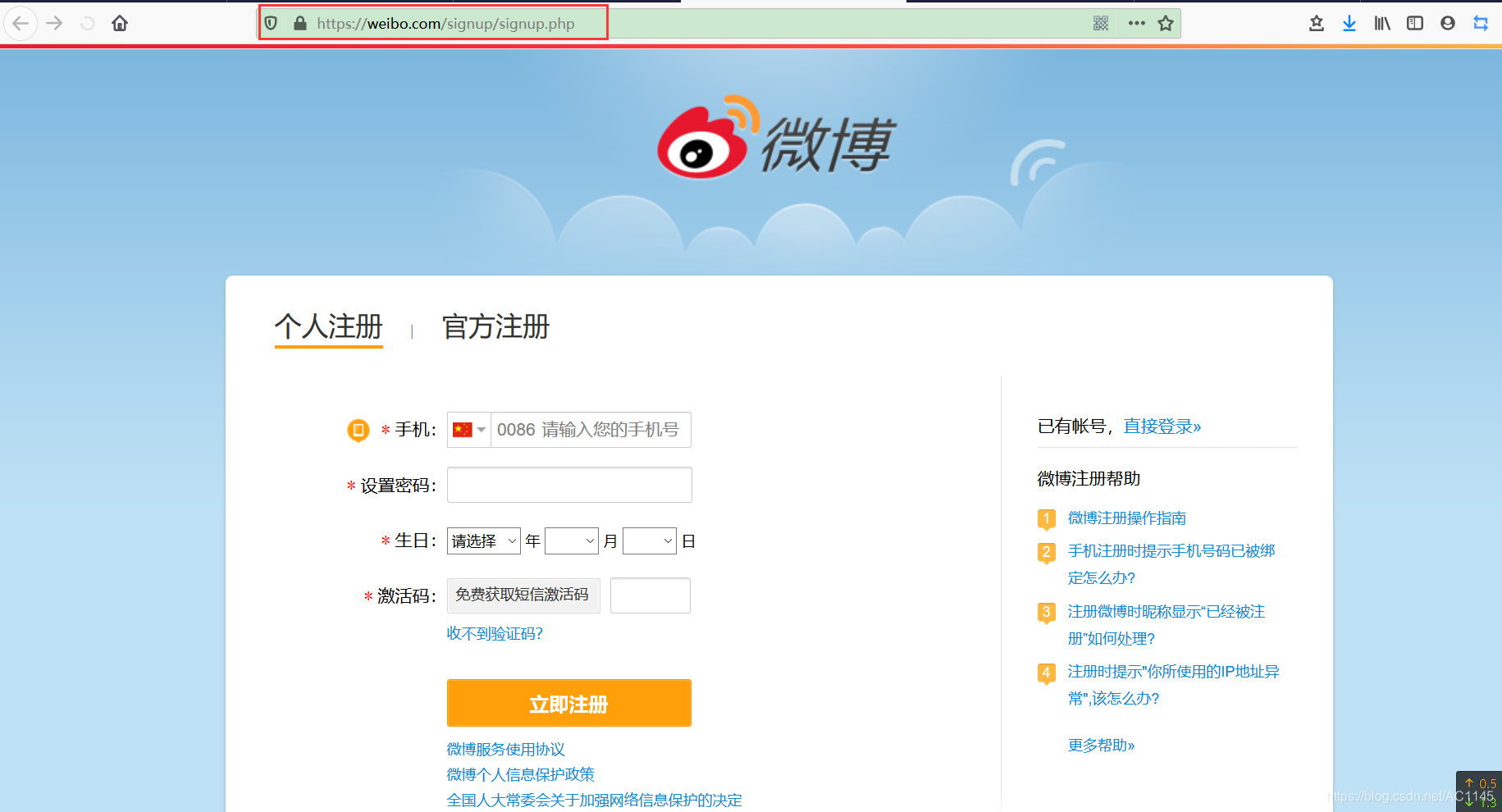1502x812 pixels.
Task: Go forward using browser forward arrow
Action: pos(54,23)
